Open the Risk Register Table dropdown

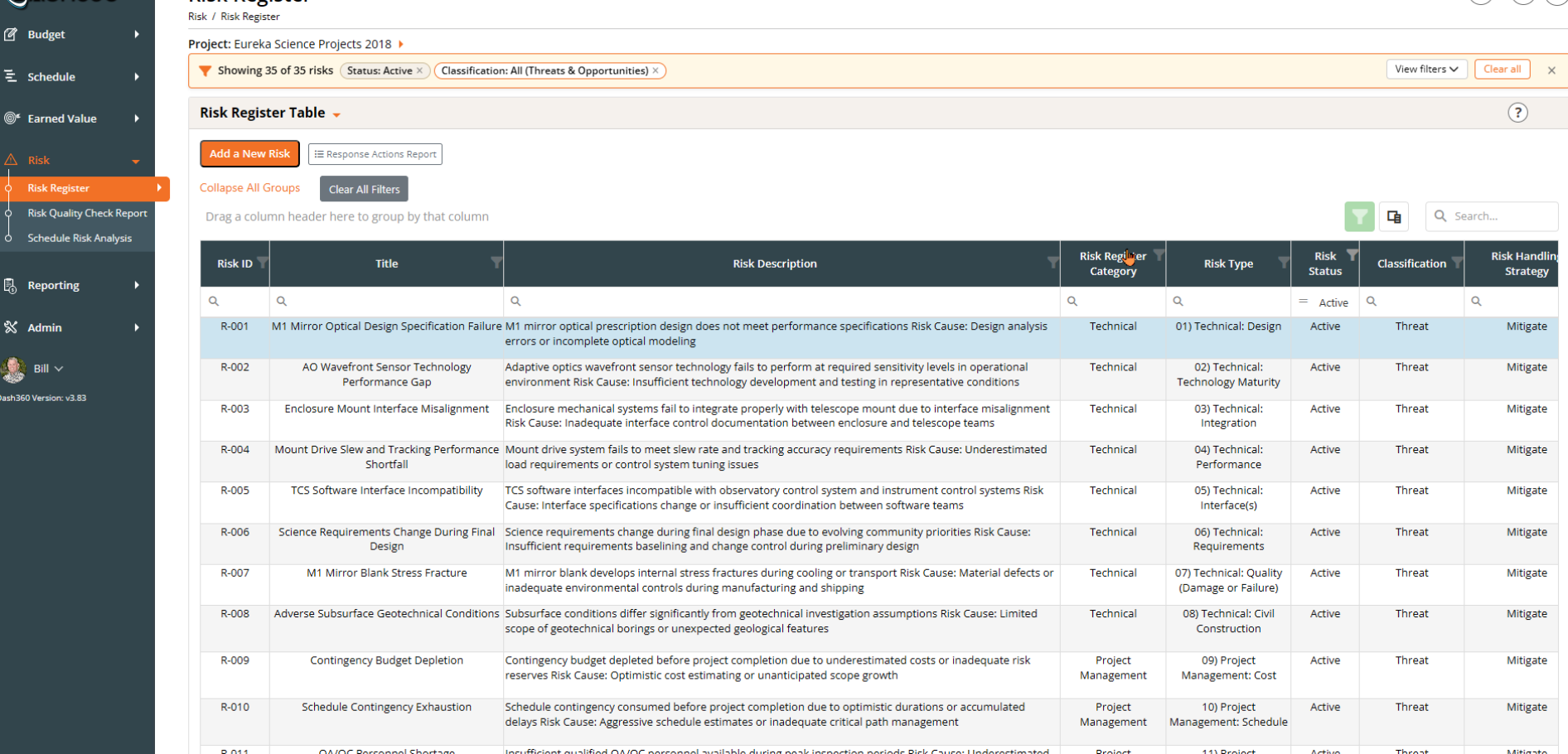pos(336,115)
